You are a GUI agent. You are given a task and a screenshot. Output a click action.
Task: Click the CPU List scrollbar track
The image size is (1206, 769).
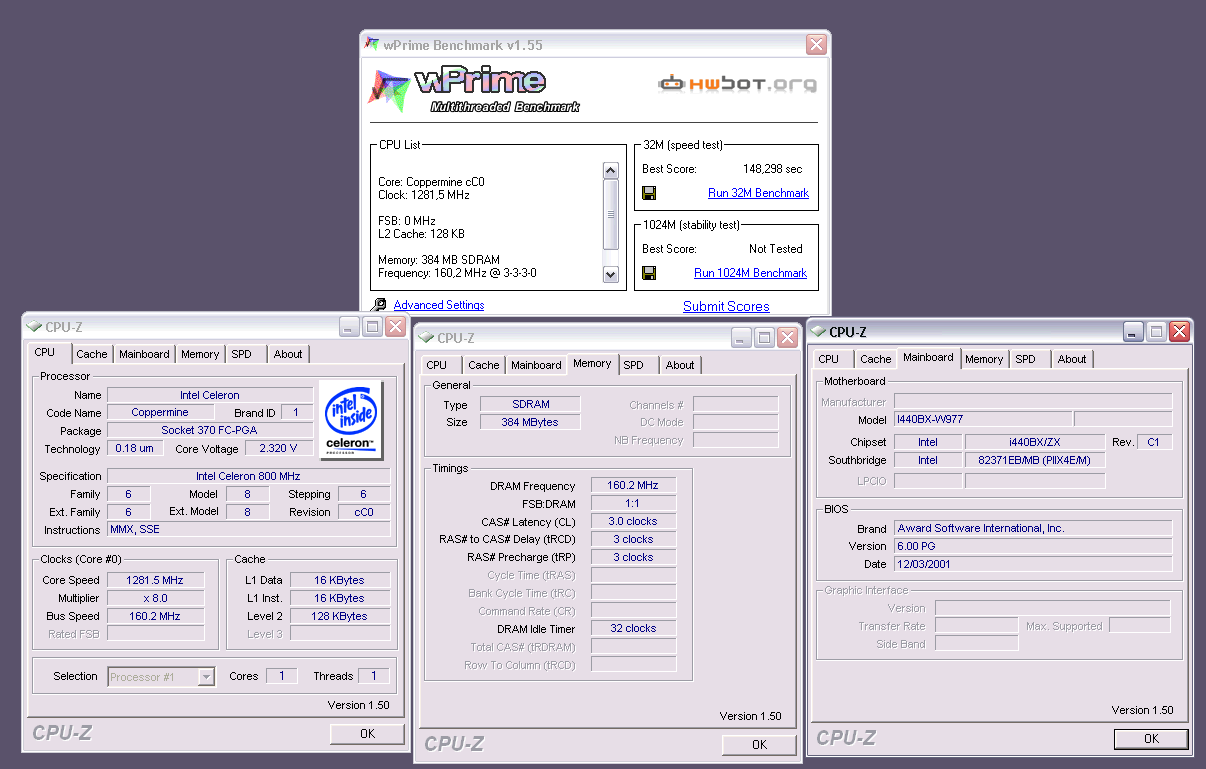611,222
